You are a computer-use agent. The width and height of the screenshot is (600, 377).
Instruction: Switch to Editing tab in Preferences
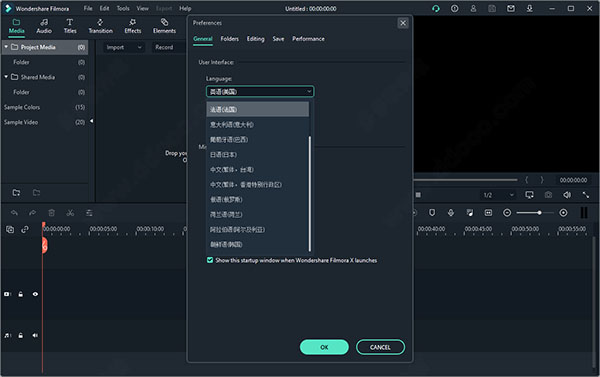tap(256, 39)
